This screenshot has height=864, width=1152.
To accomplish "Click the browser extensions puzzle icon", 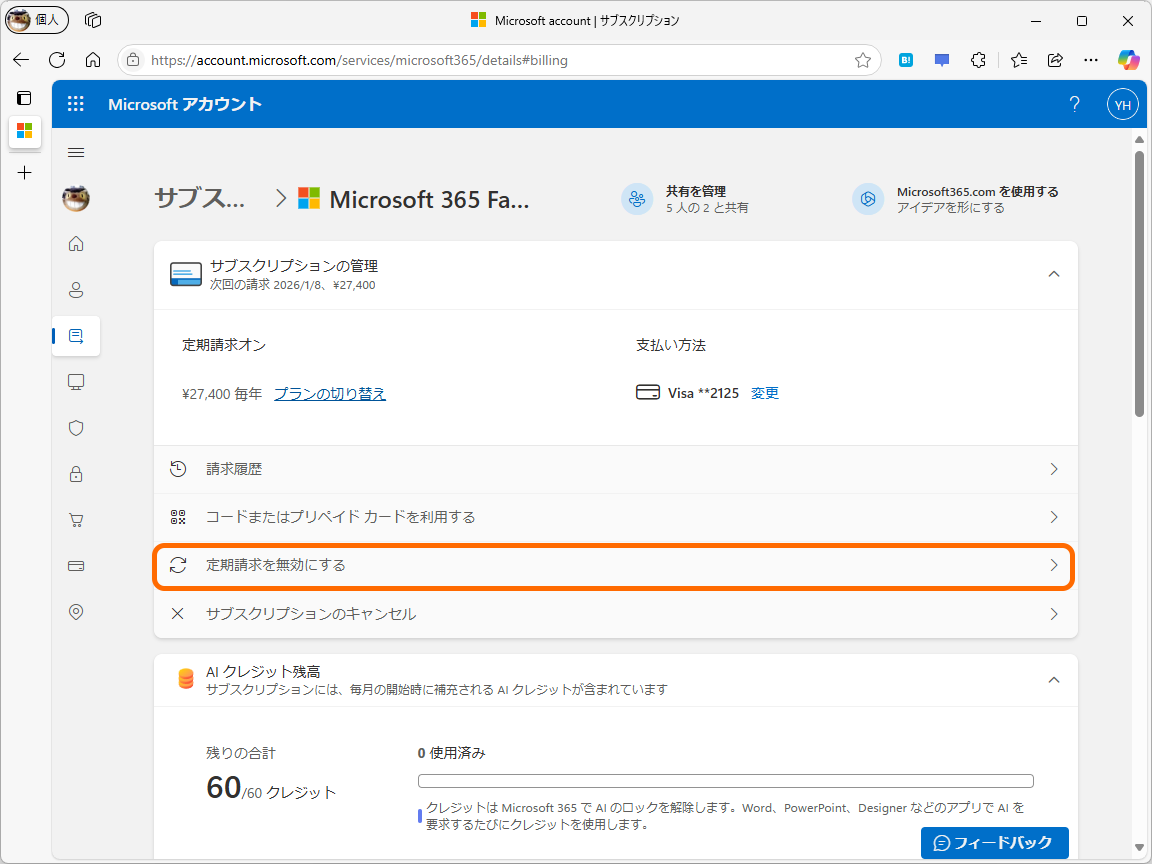I will (978, 60).
